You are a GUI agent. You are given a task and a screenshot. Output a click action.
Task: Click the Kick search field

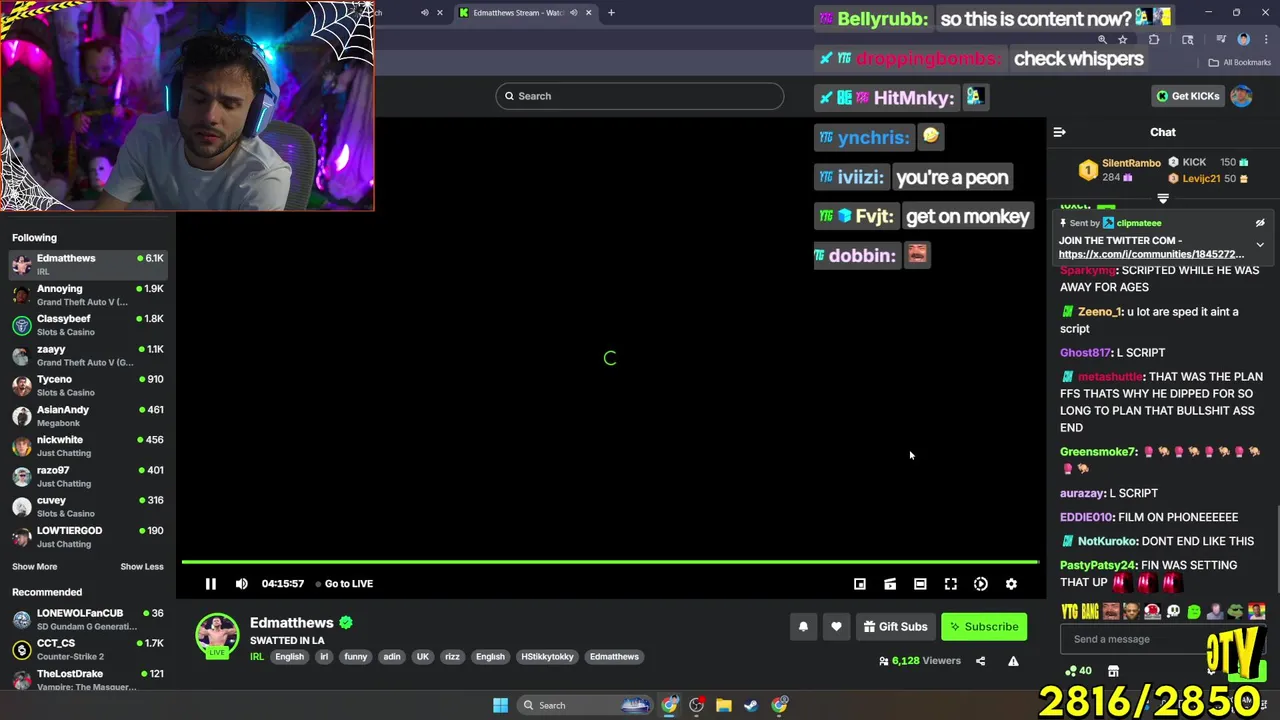click(x=640, y=96)
